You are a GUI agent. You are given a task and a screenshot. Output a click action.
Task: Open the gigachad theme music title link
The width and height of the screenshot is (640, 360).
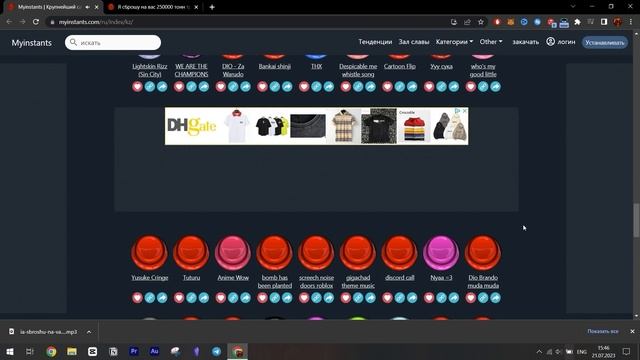[358, 282]
